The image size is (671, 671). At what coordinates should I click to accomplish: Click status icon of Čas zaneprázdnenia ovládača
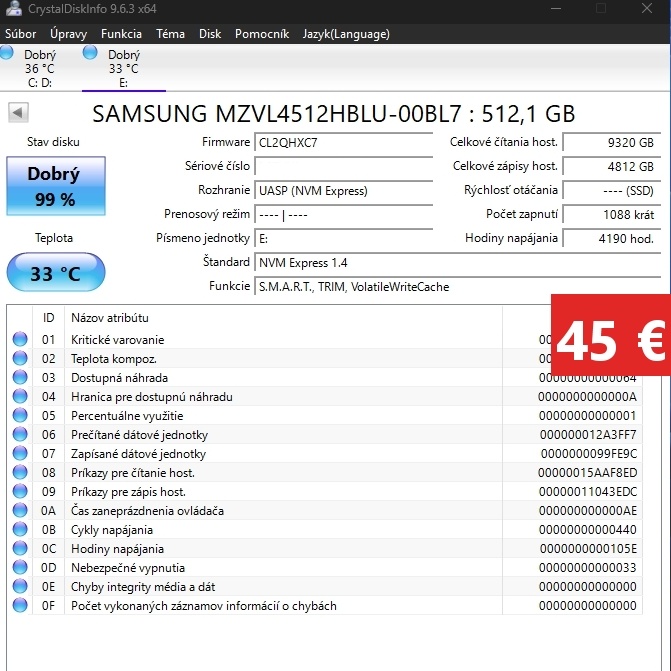pyautogui.click(x=20, y=511)
